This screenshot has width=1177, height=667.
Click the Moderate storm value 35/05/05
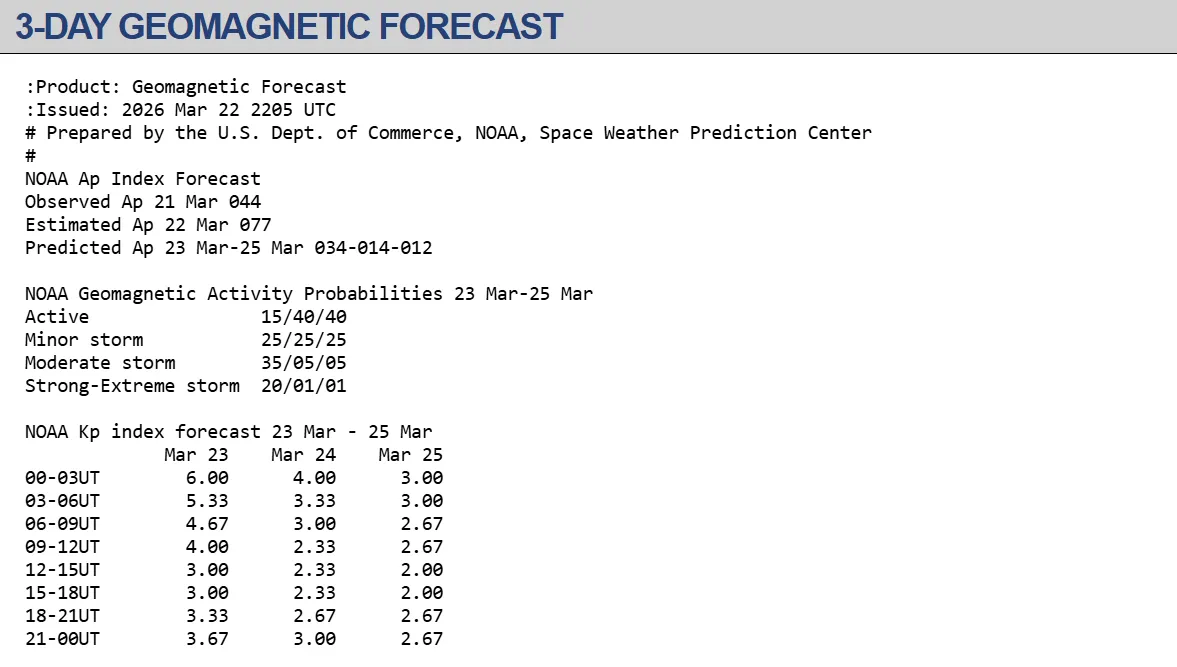click(x=304, y=363)
